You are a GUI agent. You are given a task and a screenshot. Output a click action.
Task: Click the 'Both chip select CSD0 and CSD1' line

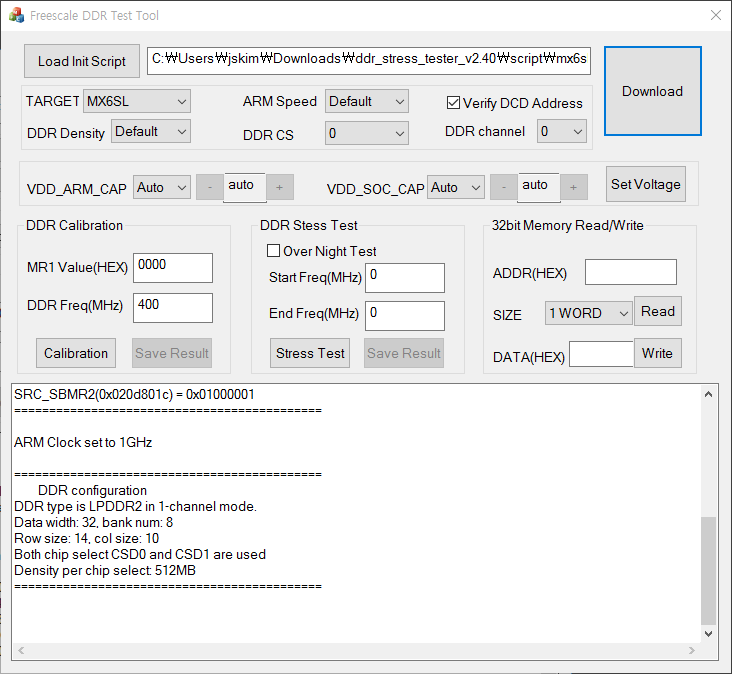tap(140, 555)
